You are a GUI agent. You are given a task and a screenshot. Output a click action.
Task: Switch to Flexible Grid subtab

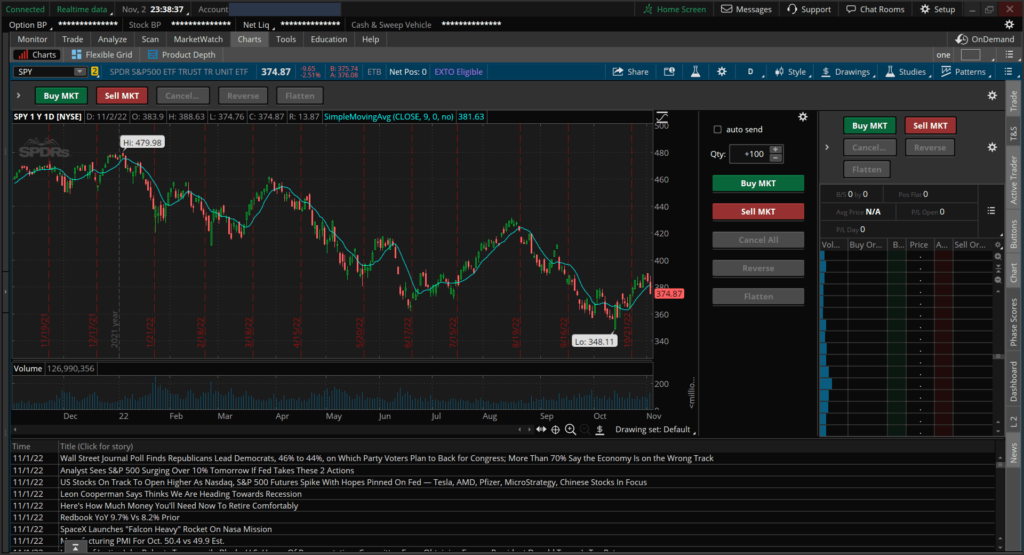[101, 55]
